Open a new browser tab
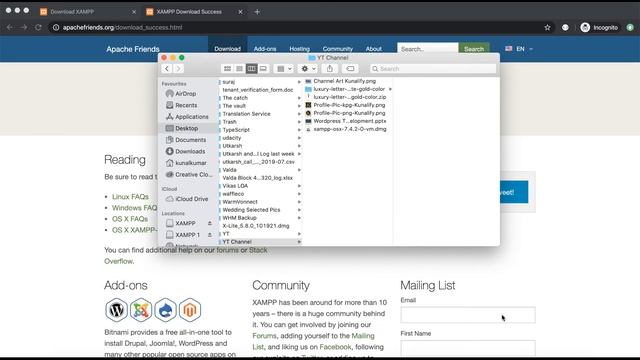640x360 pixels. [x=257, y=12]
